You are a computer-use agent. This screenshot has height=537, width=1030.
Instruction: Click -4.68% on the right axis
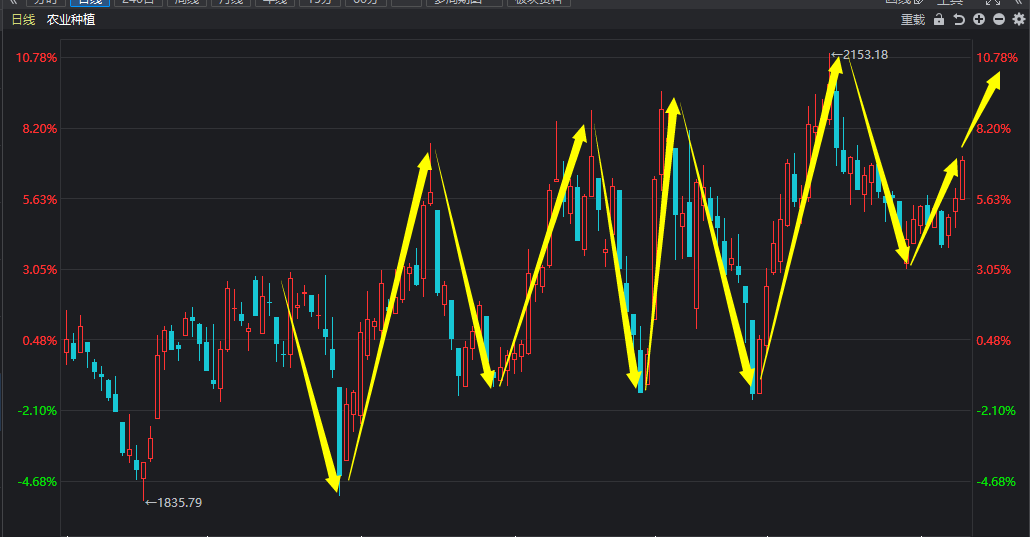point(996,482)
